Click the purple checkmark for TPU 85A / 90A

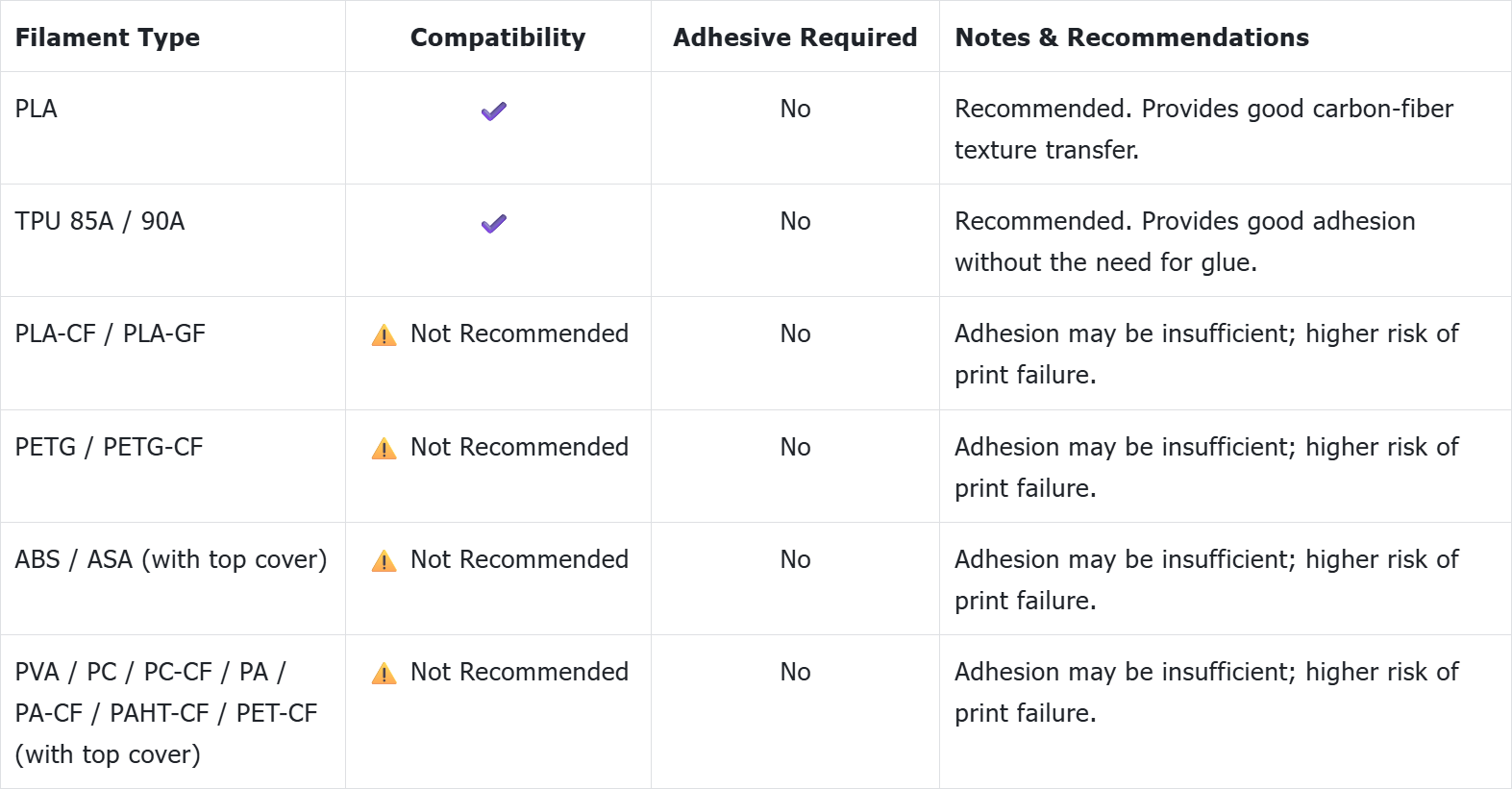coord(494,224)
